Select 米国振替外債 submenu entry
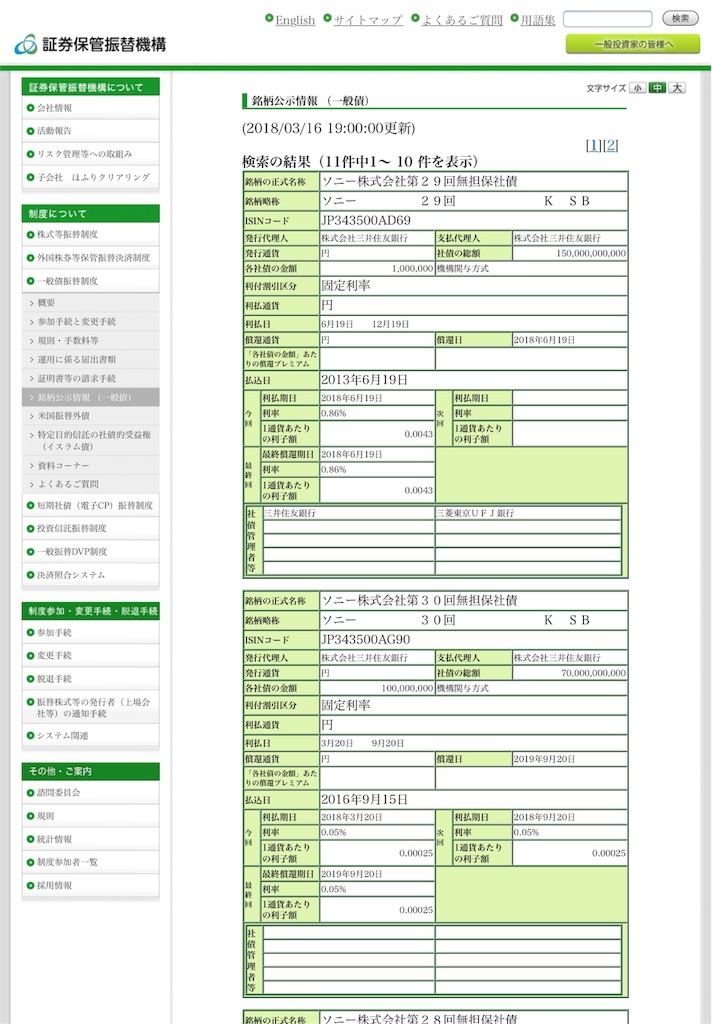The height and width of the screenshot is (1024, 712). pyautogui.click(x=90, y=416)
